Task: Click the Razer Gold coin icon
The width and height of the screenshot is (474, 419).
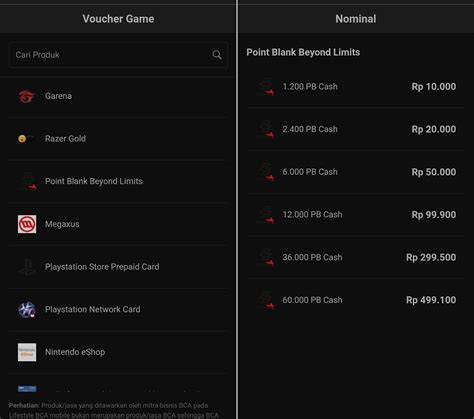Action: tap(22, 139)
